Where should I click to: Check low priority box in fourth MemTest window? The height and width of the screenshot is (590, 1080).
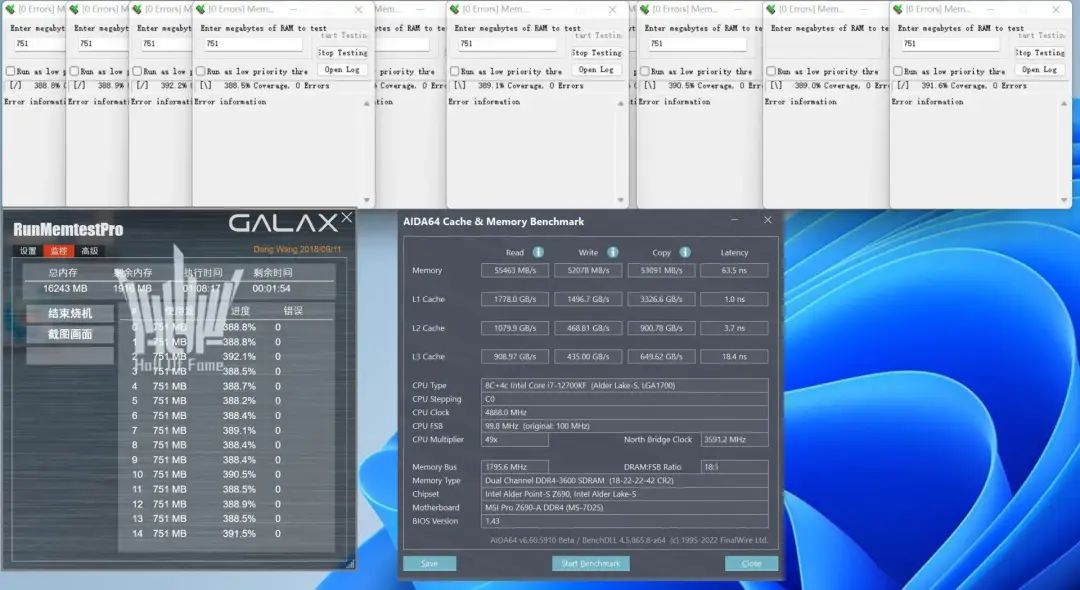201,72
